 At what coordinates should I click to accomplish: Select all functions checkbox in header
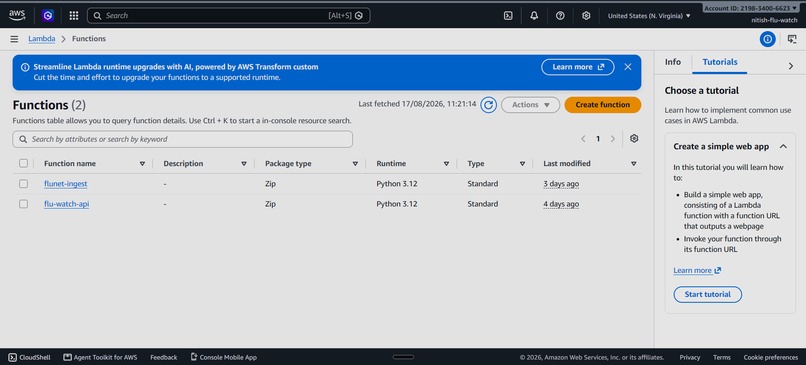click(x=23, y=163)
